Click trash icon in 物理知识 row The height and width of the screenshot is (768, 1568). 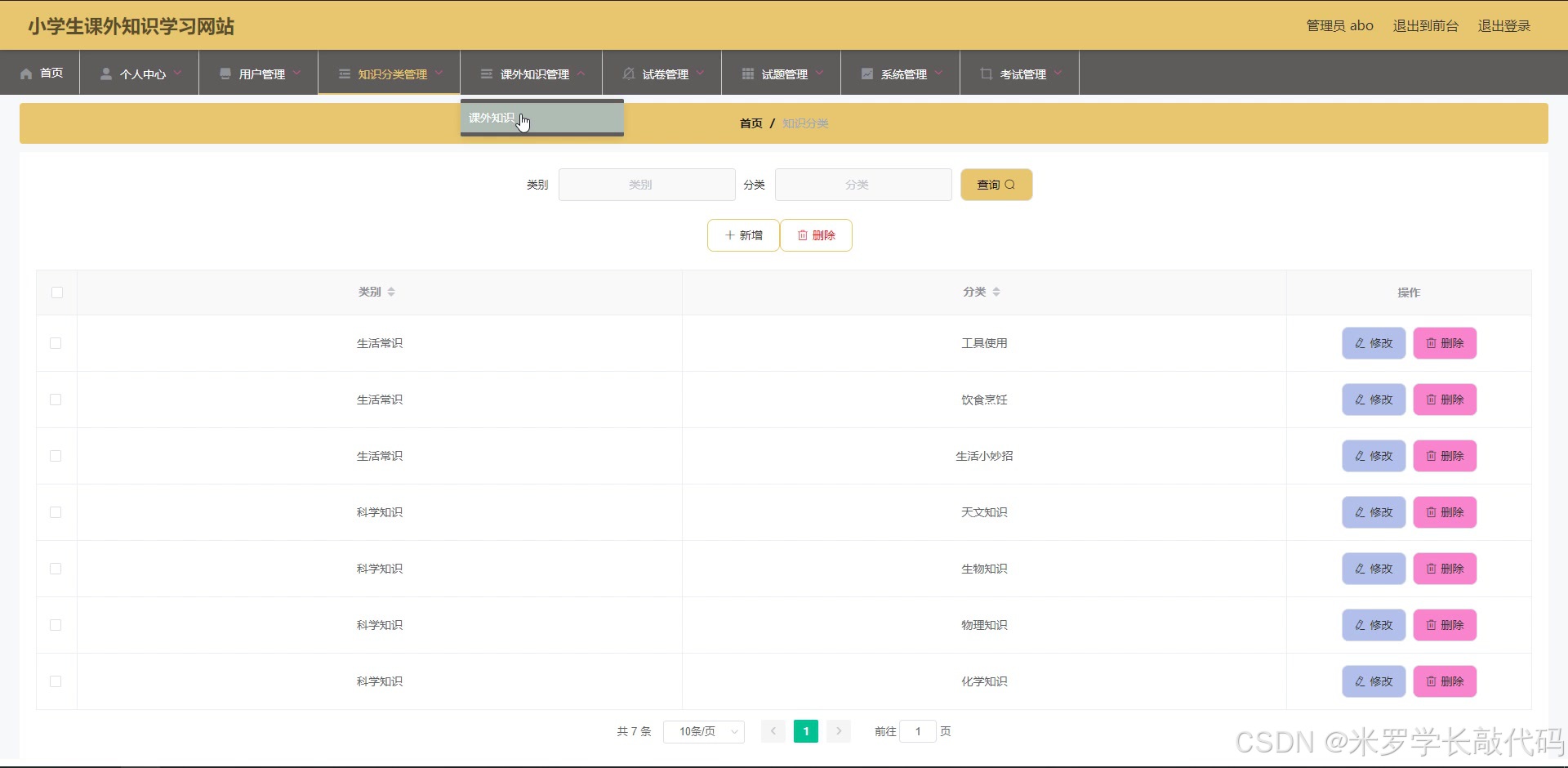click(1431, 625)
